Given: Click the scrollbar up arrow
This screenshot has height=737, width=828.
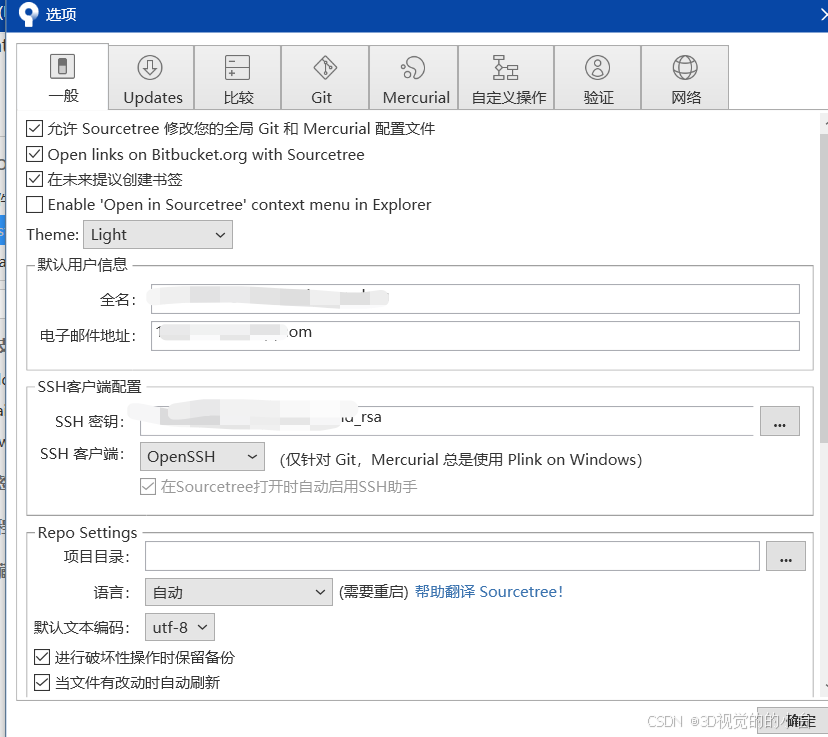Looking at the screenshot, I should pos(824,123).
